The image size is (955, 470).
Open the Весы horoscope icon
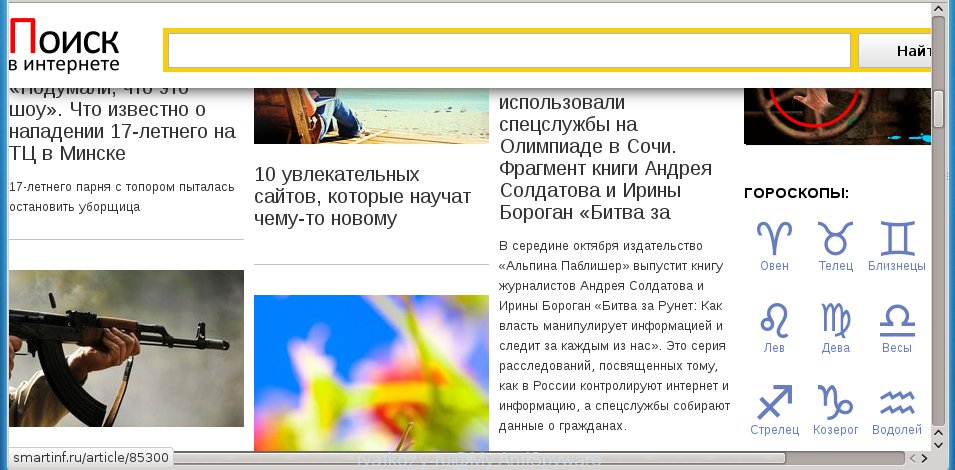(x=897, y=321)
